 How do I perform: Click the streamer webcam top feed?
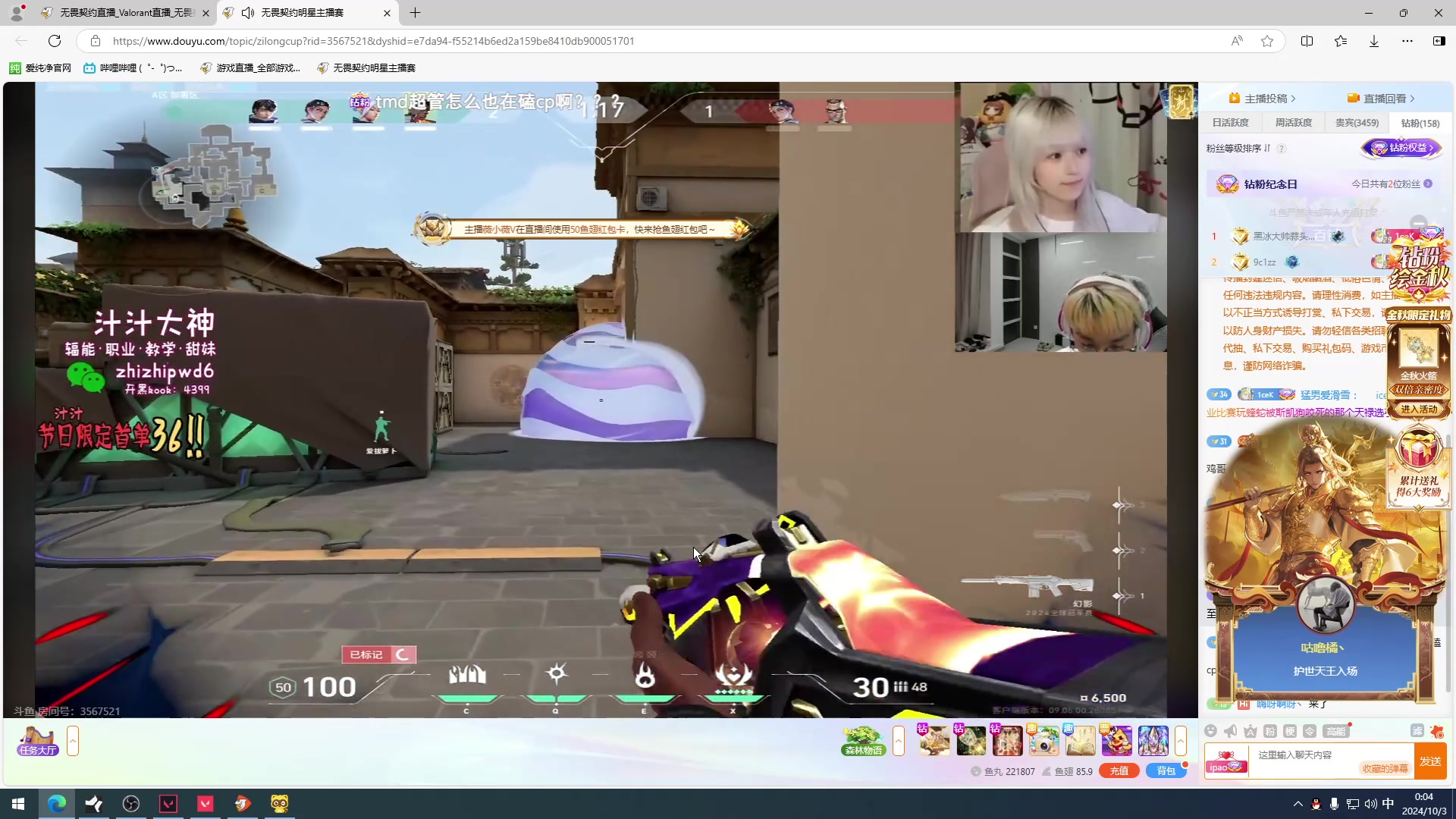(x=1060, y=157)
